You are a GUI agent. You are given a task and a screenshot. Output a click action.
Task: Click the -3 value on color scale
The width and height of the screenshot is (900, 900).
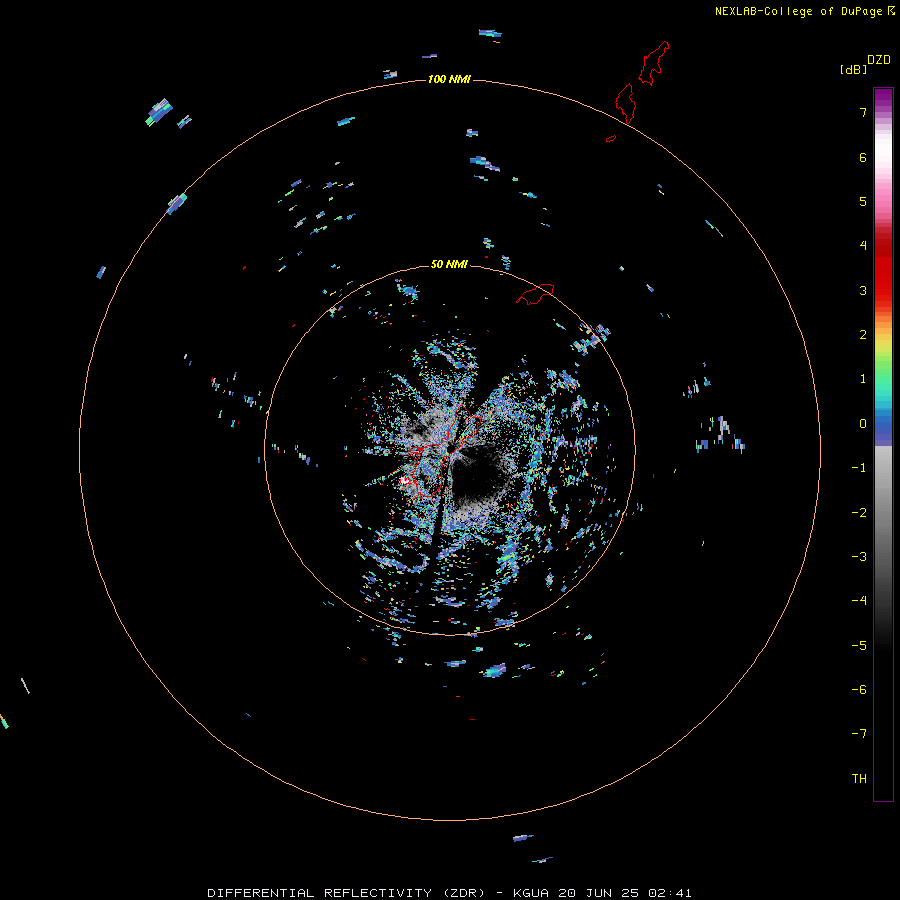[859, 557]
